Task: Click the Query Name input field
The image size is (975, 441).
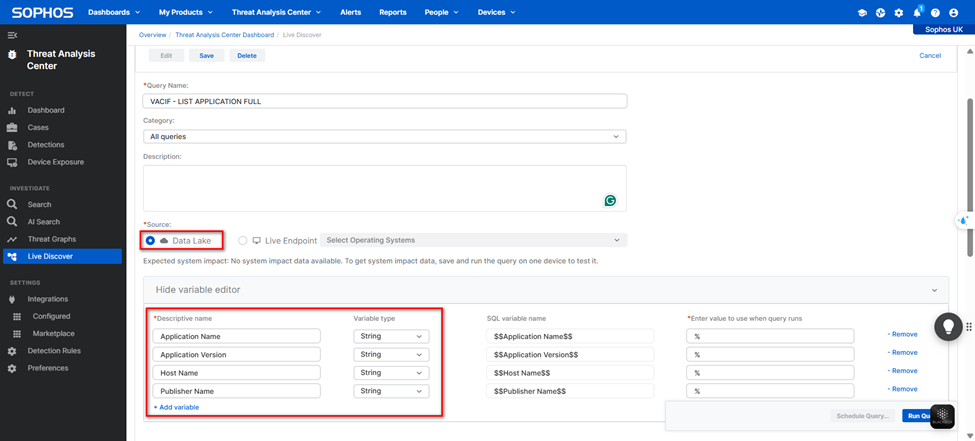Action: point(385,101)
